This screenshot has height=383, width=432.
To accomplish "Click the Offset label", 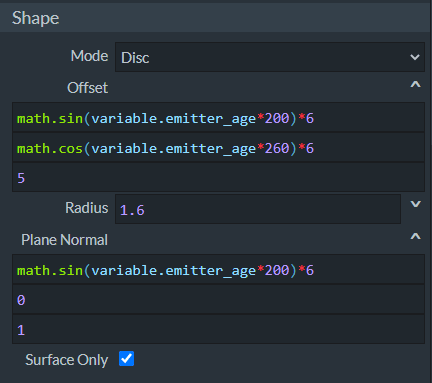I will pos(88,88).
